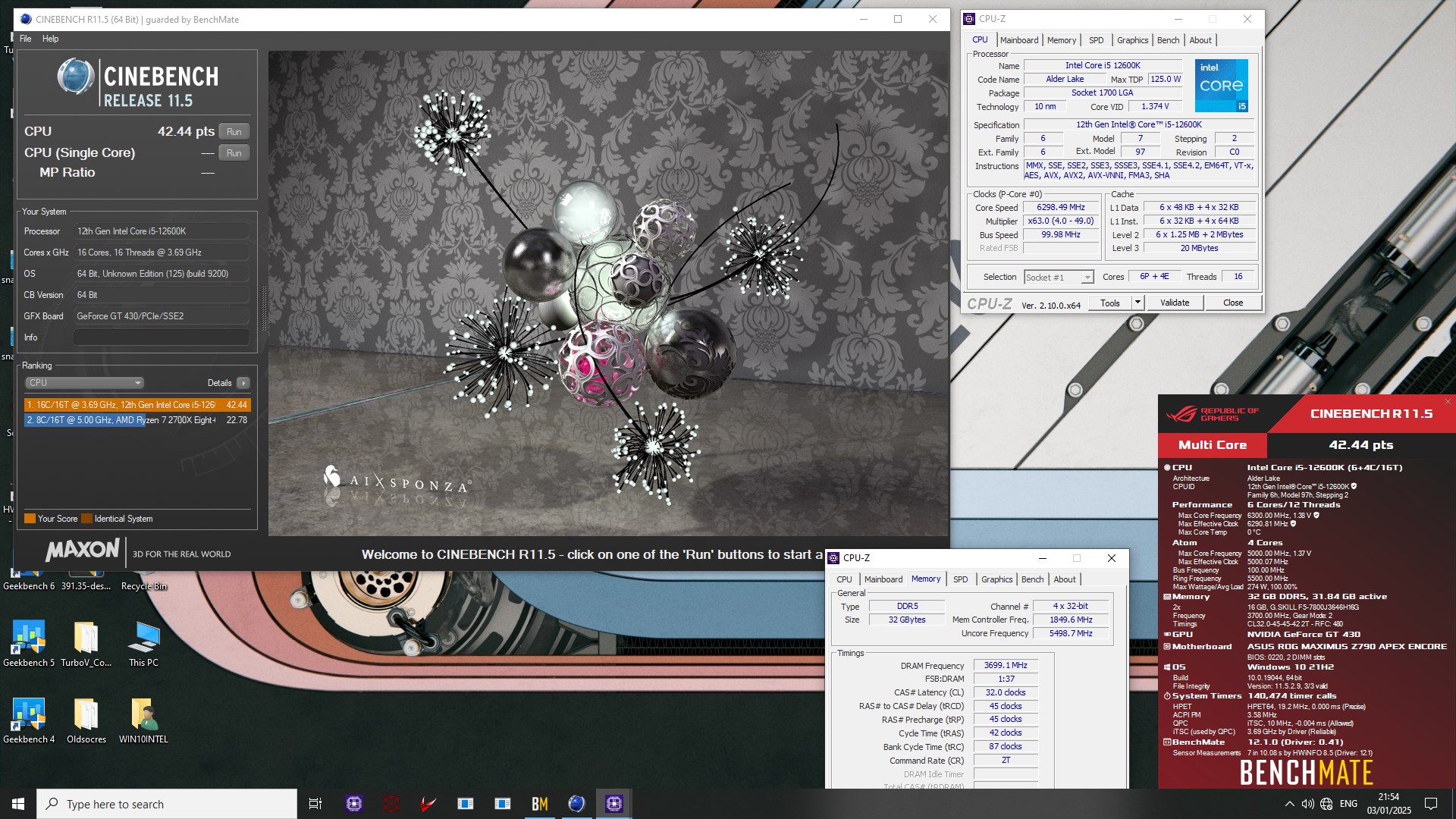Screen dimensions: 1456x819
Task: Open the TurboV_Co... folder on desktop
Action: click(86, 645)
